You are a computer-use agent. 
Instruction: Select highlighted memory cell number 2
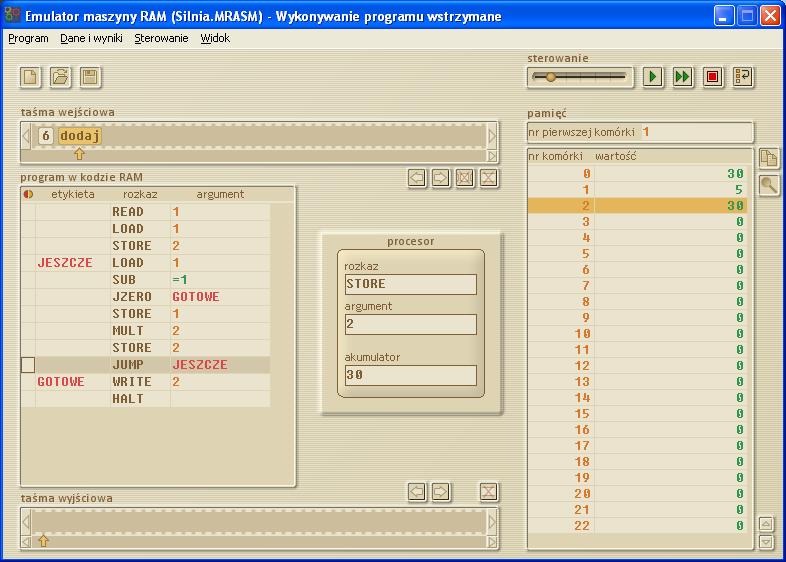(637, 206)
